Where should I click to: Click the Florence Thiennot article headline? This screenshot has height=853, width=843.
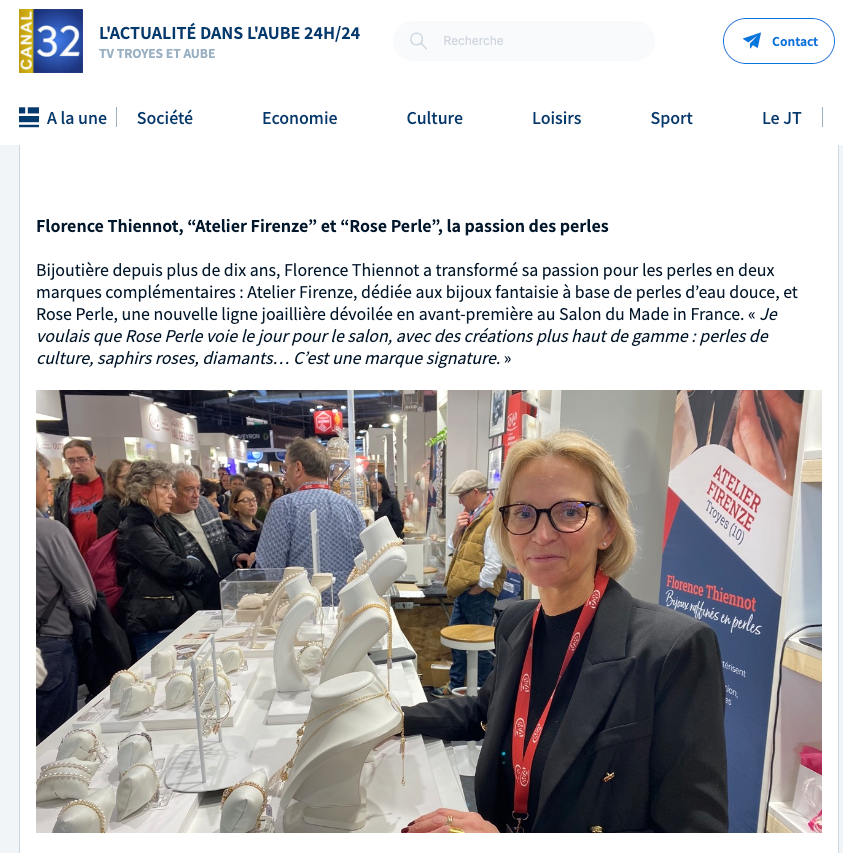point(323,226)
